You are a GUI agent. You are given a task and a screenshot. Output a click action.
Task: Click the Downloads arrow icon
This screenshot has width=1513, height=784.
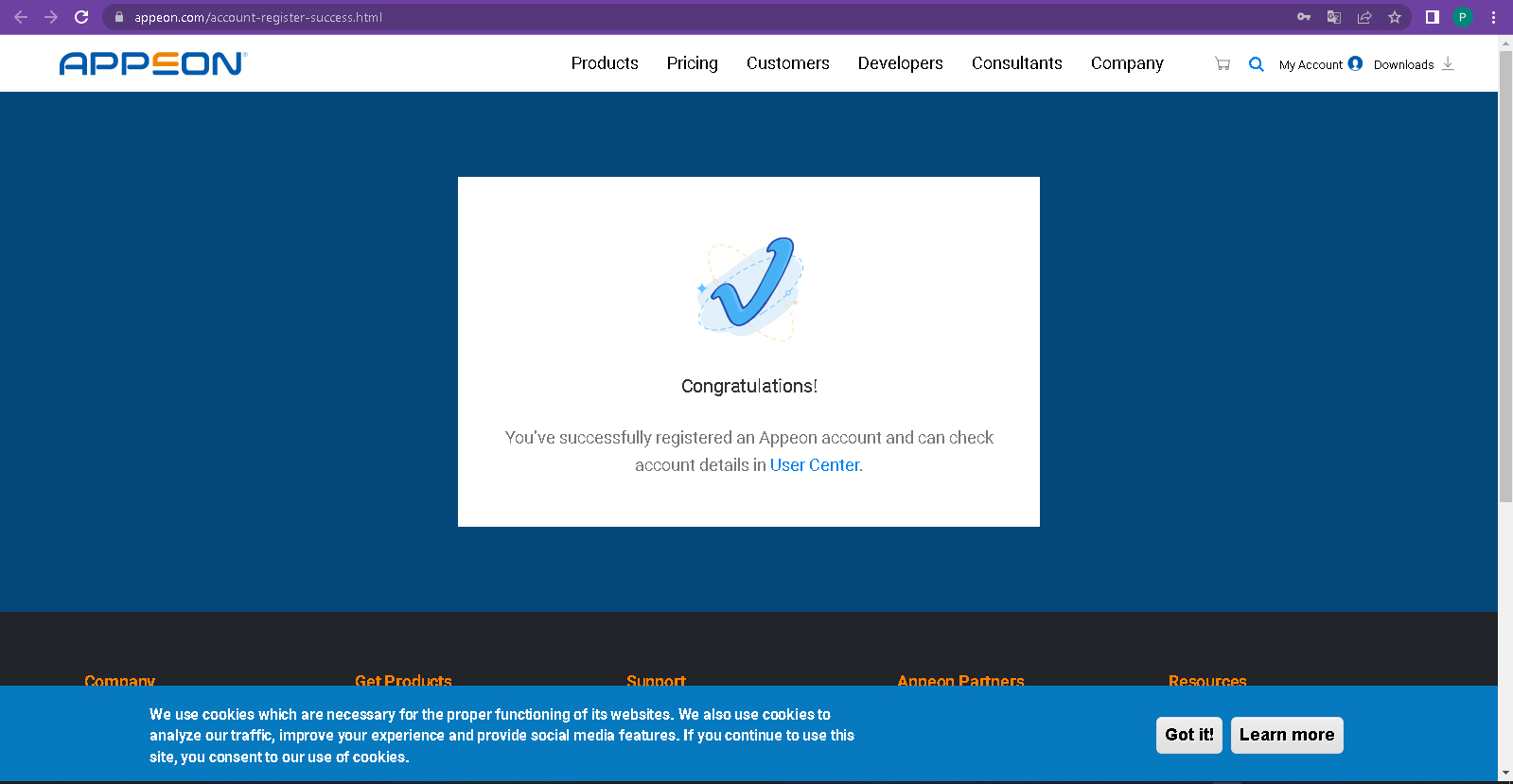coord(1447,63)
